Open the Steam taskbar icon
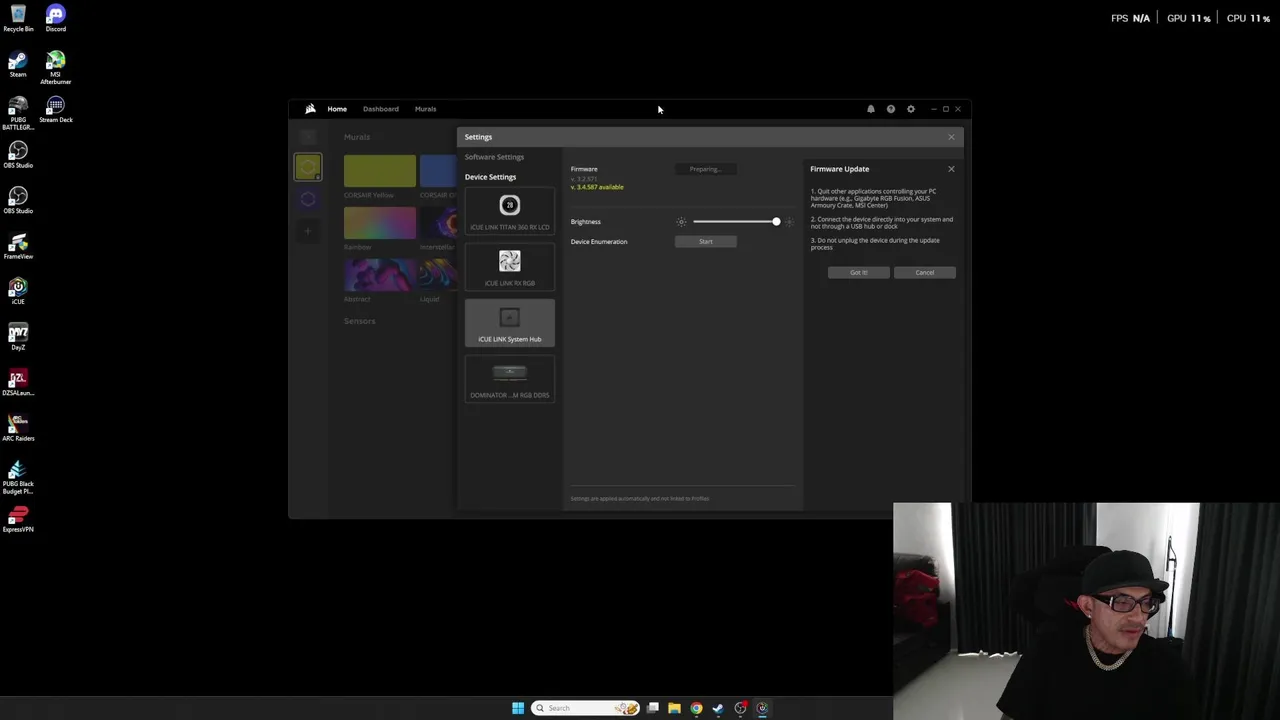 718,708
